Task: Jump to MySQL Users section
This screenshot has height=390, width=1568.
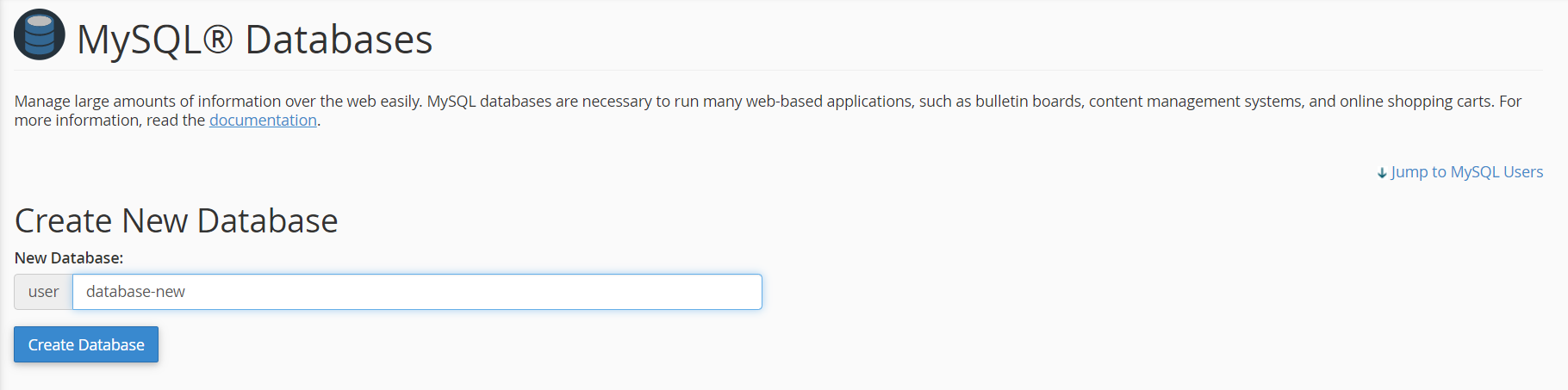Action: (x=1466, y=172)
